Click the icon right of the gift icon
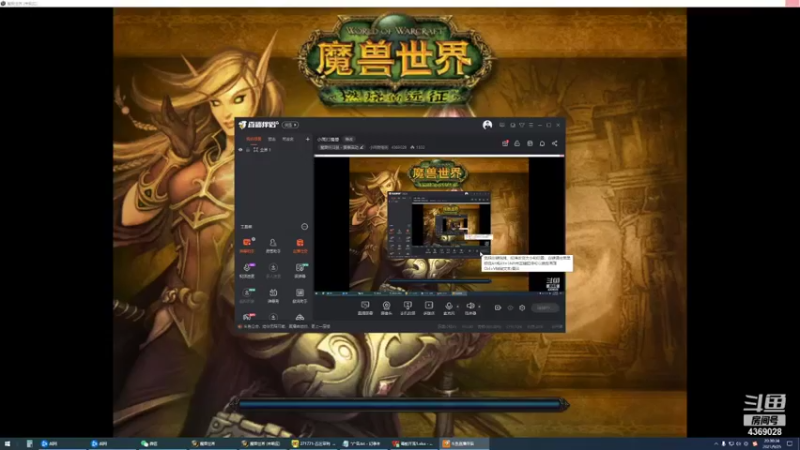The image size is (800, 450). (x=517, y=143)
